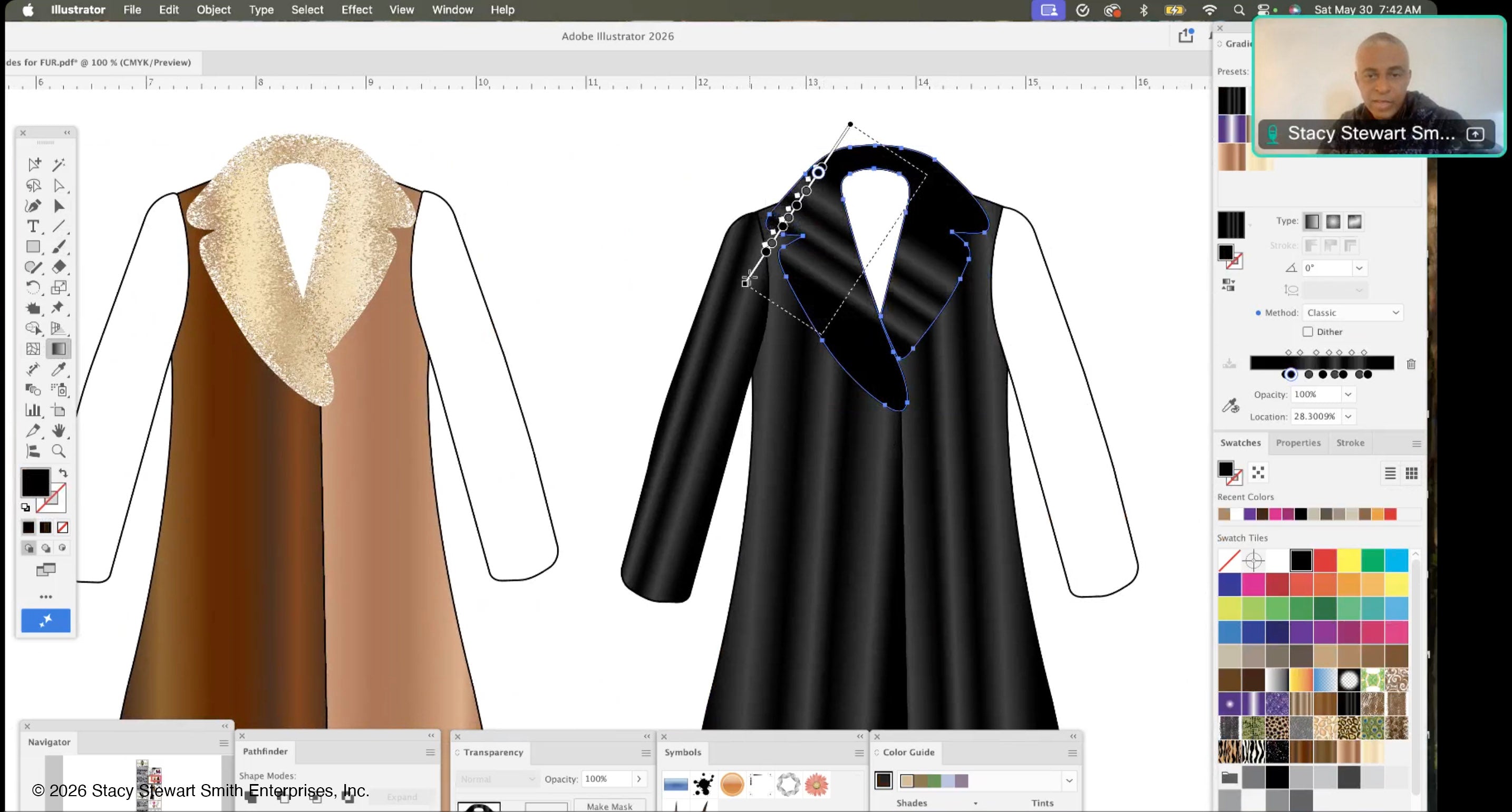Open the Method Classic dropdown
This screenshot has width=1512, height=812.
[x=1353, y=313]
